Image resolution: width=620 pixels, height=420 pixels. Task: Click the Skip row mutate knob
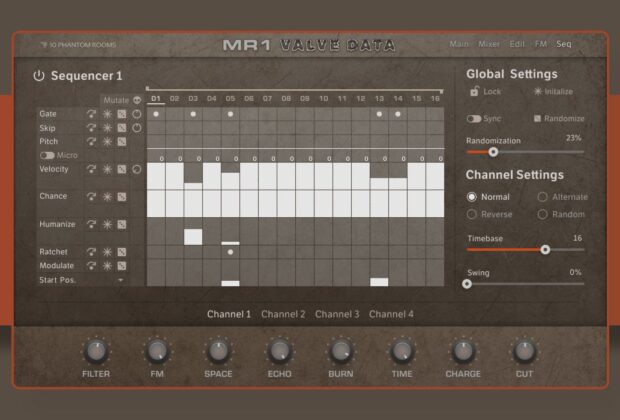click(x=137, y=128)
